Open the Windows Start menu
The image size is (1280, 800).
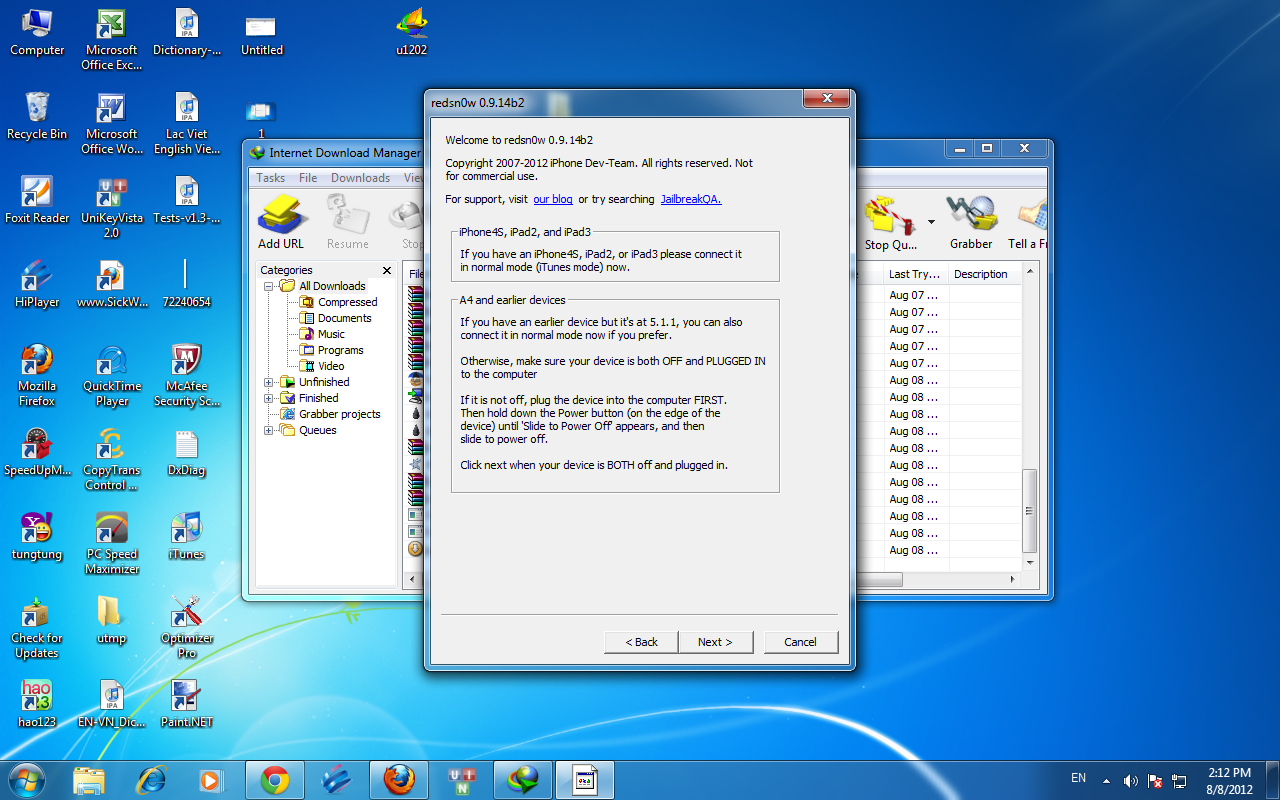tap(27, 780)
